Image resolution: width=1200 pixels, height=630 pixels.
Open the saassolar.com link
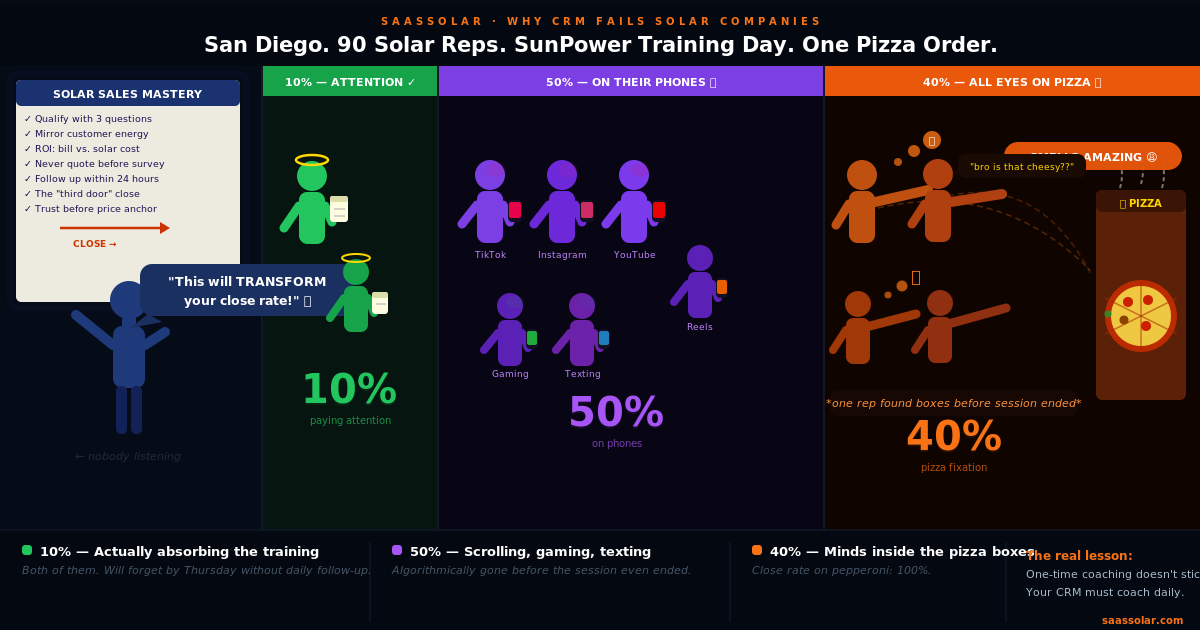click(x=1142, y=620)
